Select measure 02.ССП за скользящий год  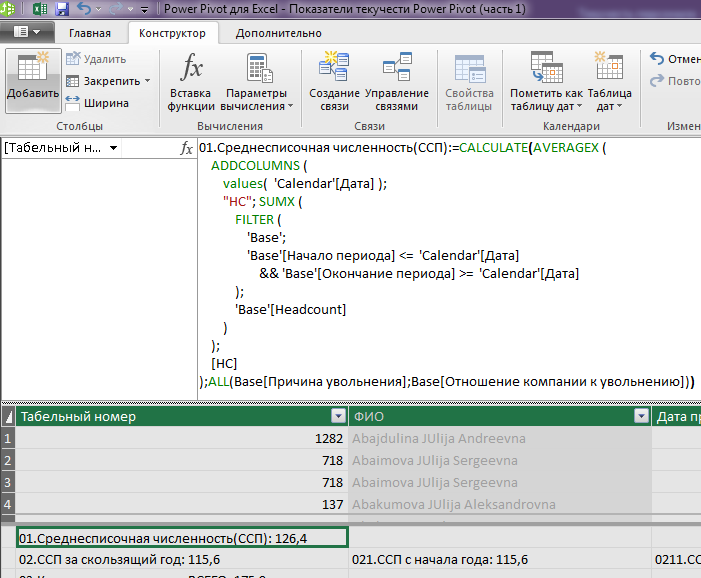coord(182,559)
